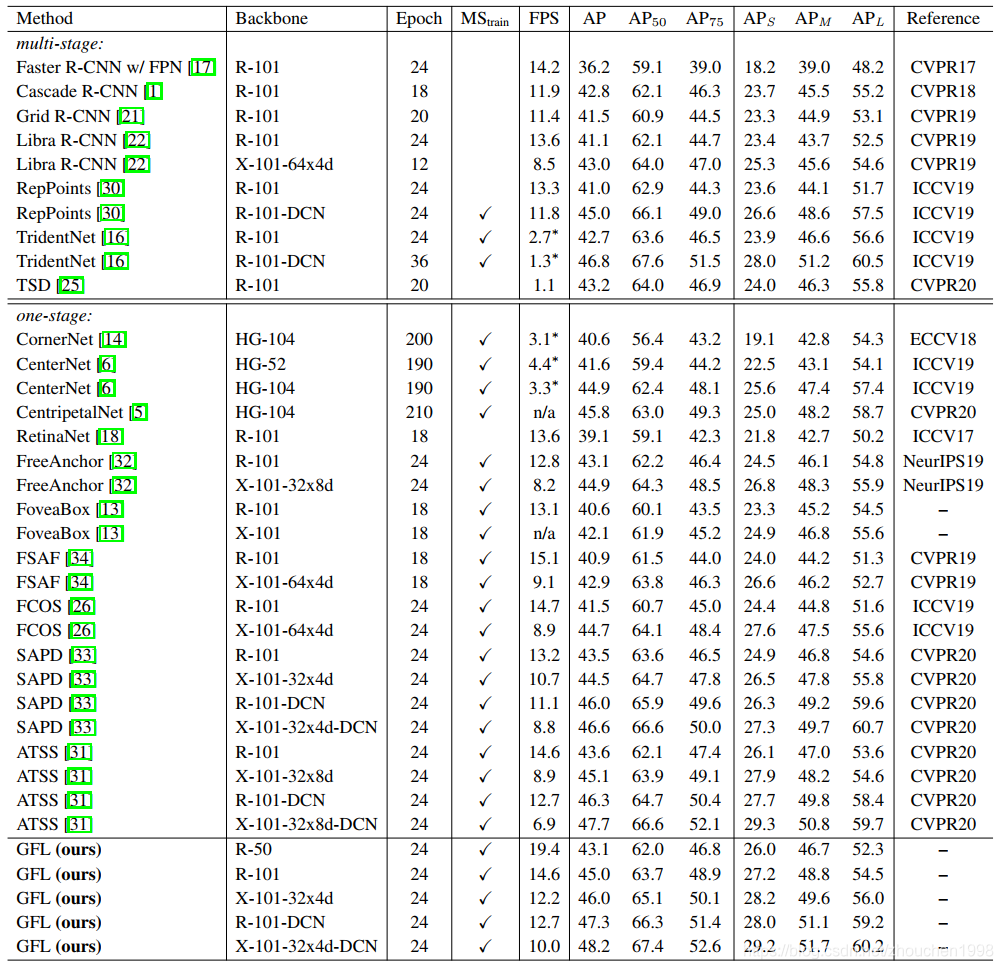Viewport: 1003px width, 969px height.
Task: Select AP50 value 67.6 in TridentNet row
Action: [647, 261]
